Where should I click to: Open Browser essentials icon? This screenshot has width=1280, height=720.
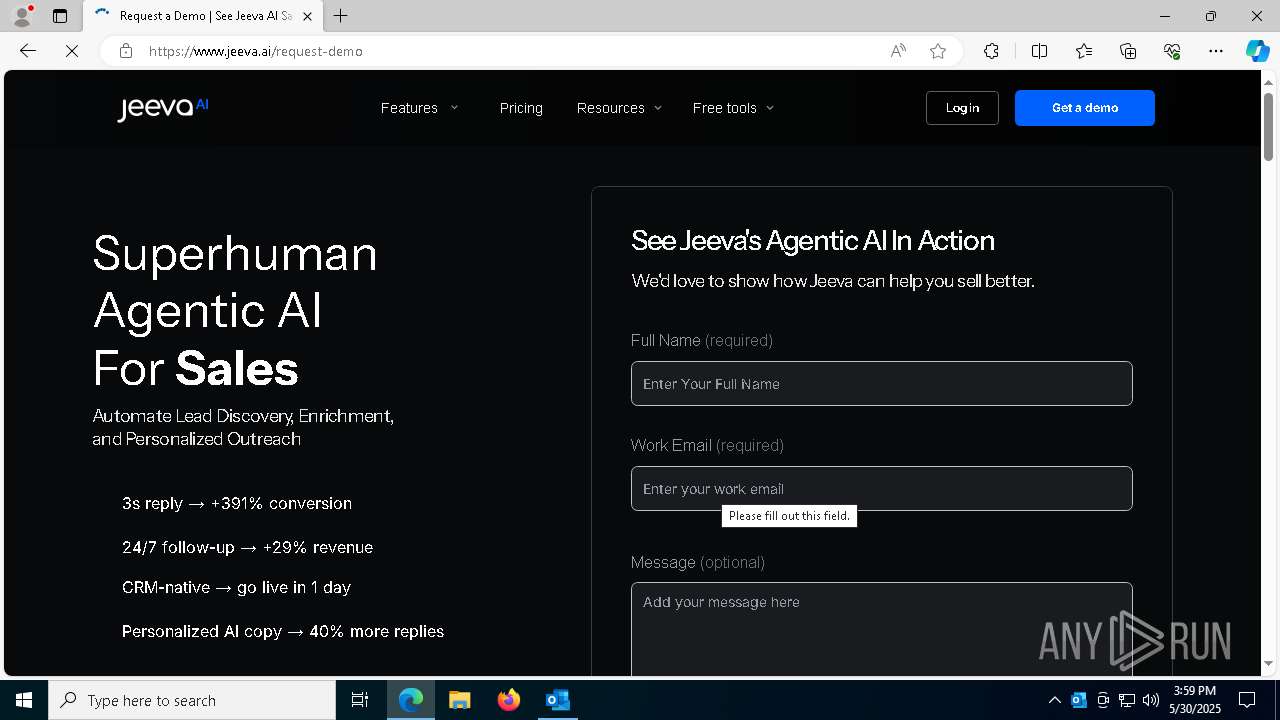(x=1172, y=51)
